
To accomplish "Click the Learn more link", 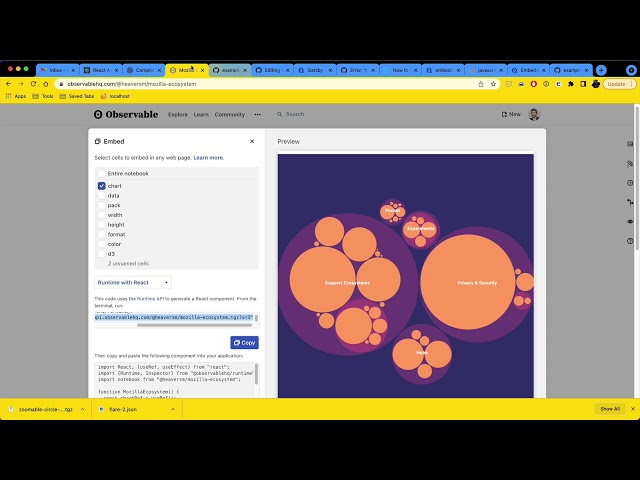I will (x=209, y=158).
